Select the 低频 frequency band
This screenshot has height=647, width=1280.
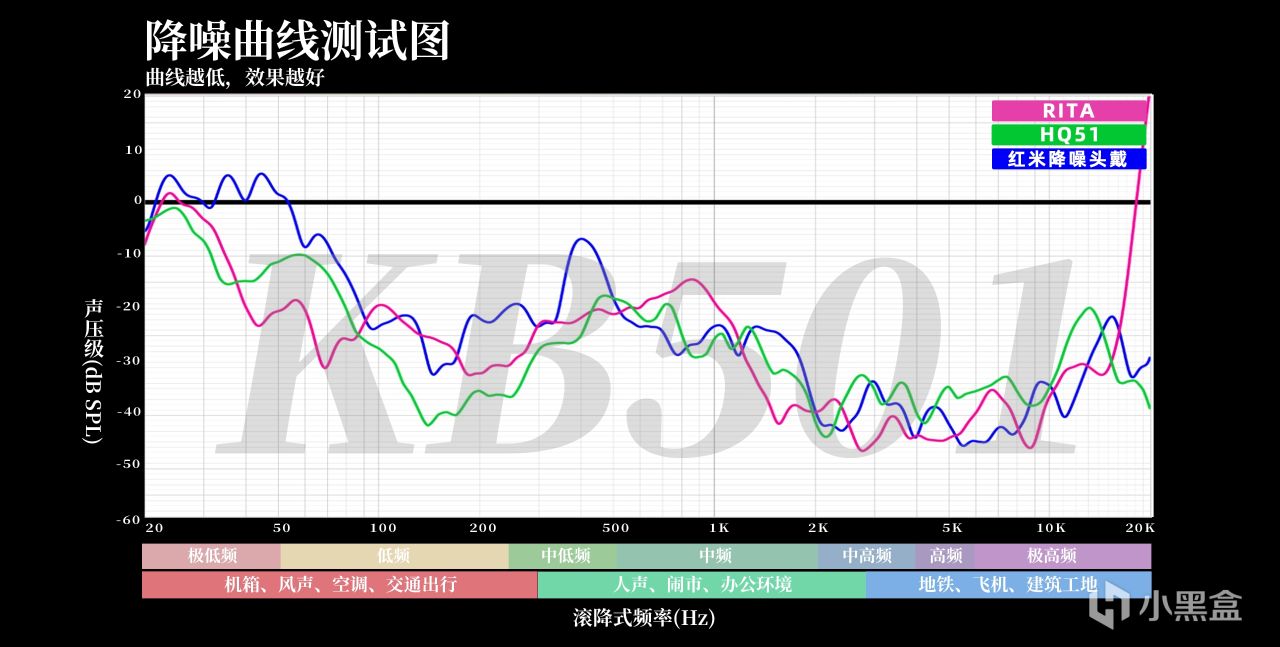tap(394, 556)
